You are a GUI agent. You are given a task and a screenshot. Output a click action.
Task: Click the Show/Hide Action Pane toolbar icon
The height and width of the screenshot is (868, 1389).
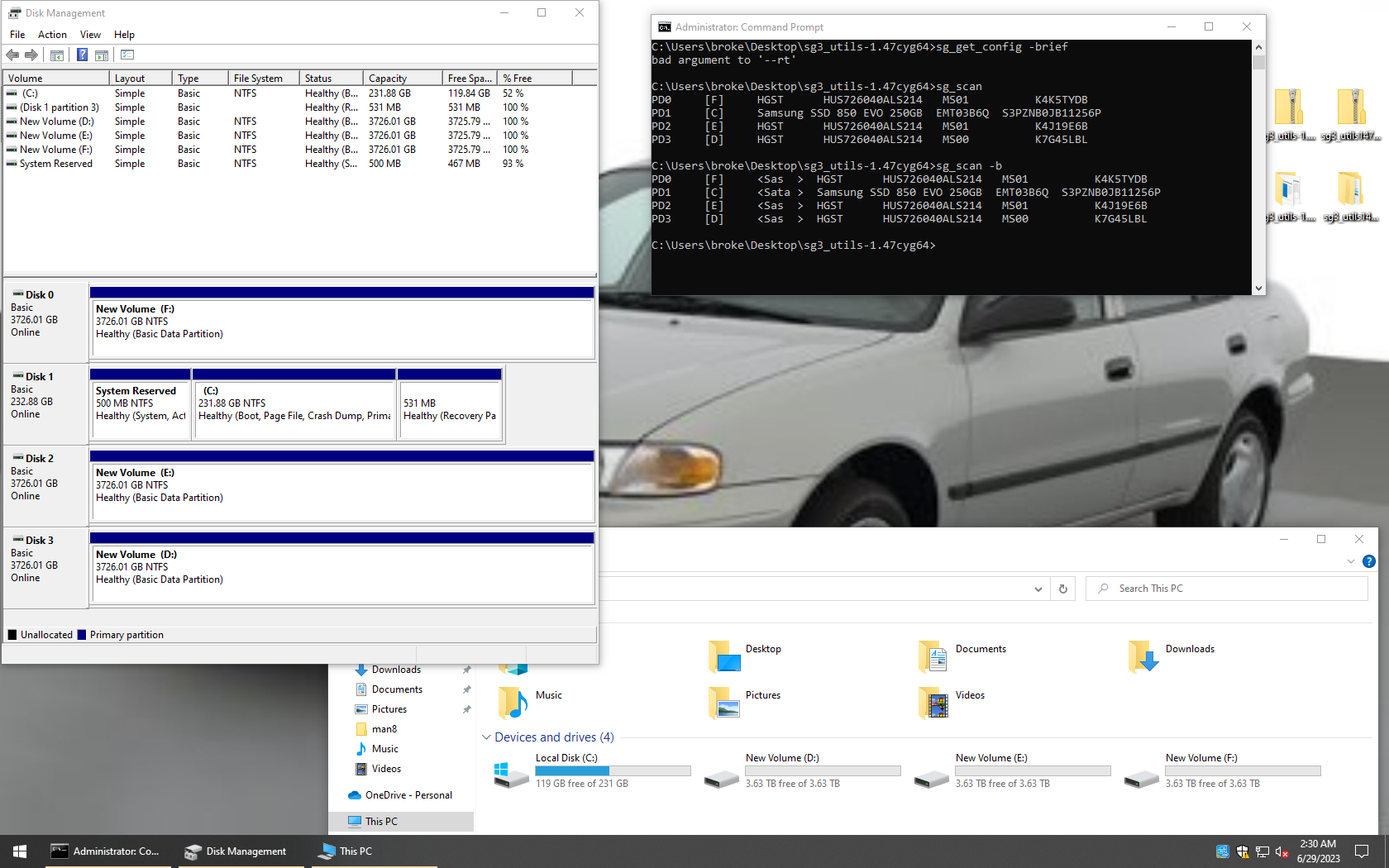tap(102, 55)
